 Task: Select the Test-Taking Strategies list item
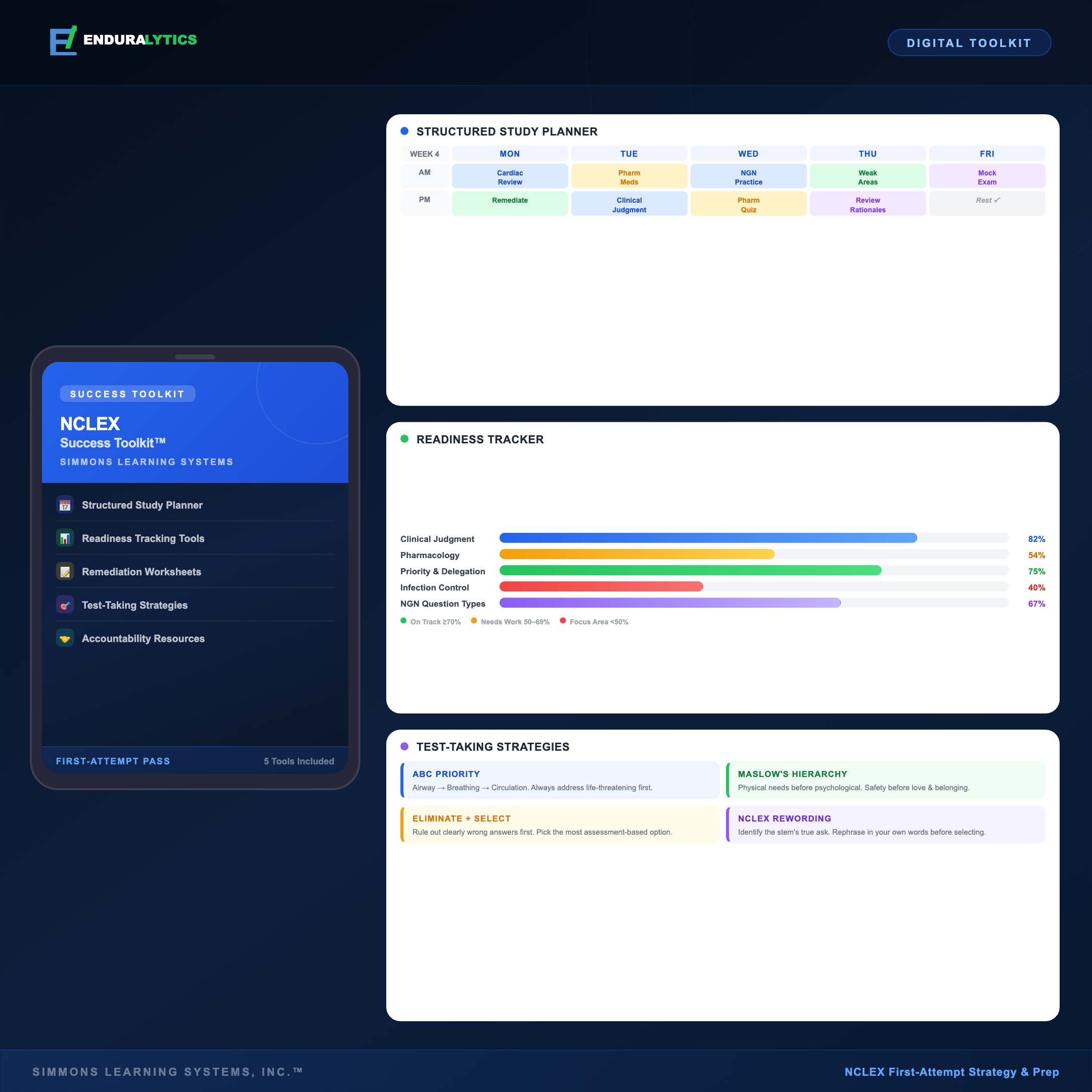(x=195, y=605)
